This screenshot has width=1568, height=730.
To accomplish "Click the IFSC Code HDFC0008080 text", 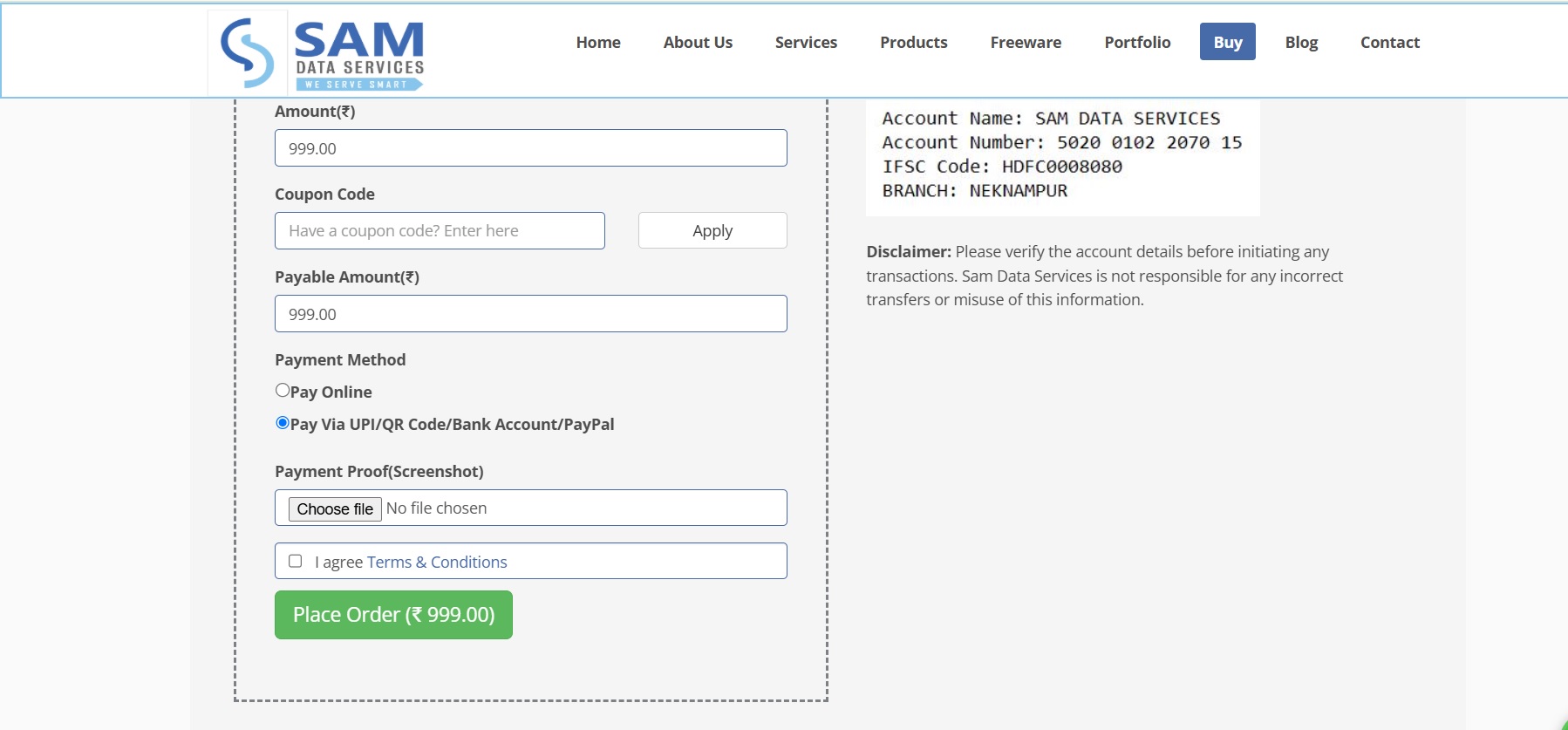I will (x=1002, y=167).
